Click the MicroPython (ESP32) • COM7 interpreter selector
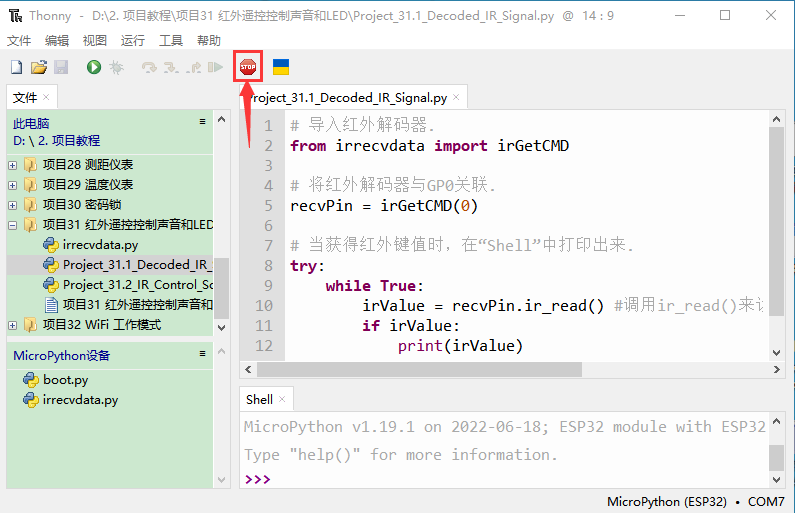Viewport: 795px width, 513px height. [695, 501]
